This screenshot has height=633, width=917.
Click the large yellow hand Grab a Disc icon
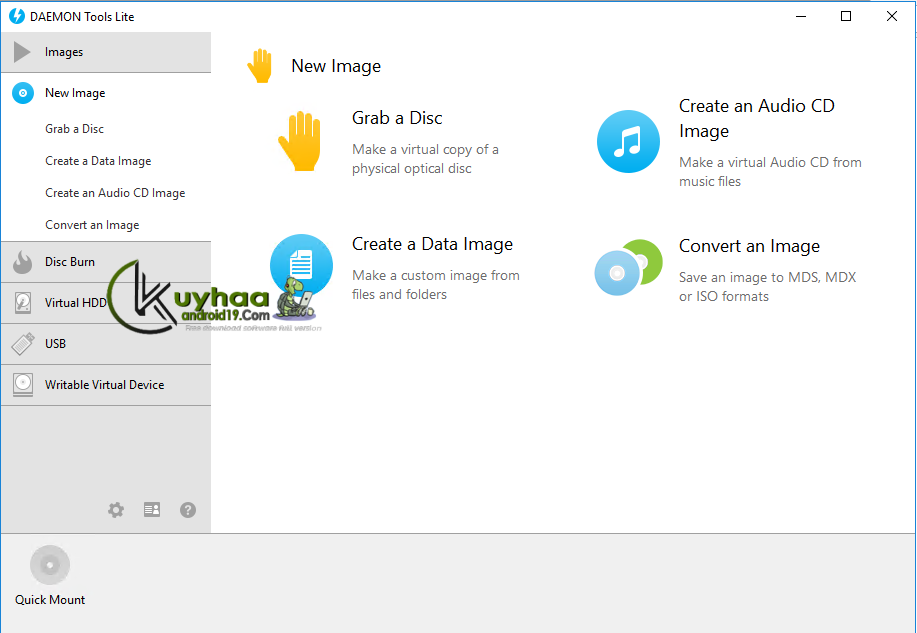299,141
